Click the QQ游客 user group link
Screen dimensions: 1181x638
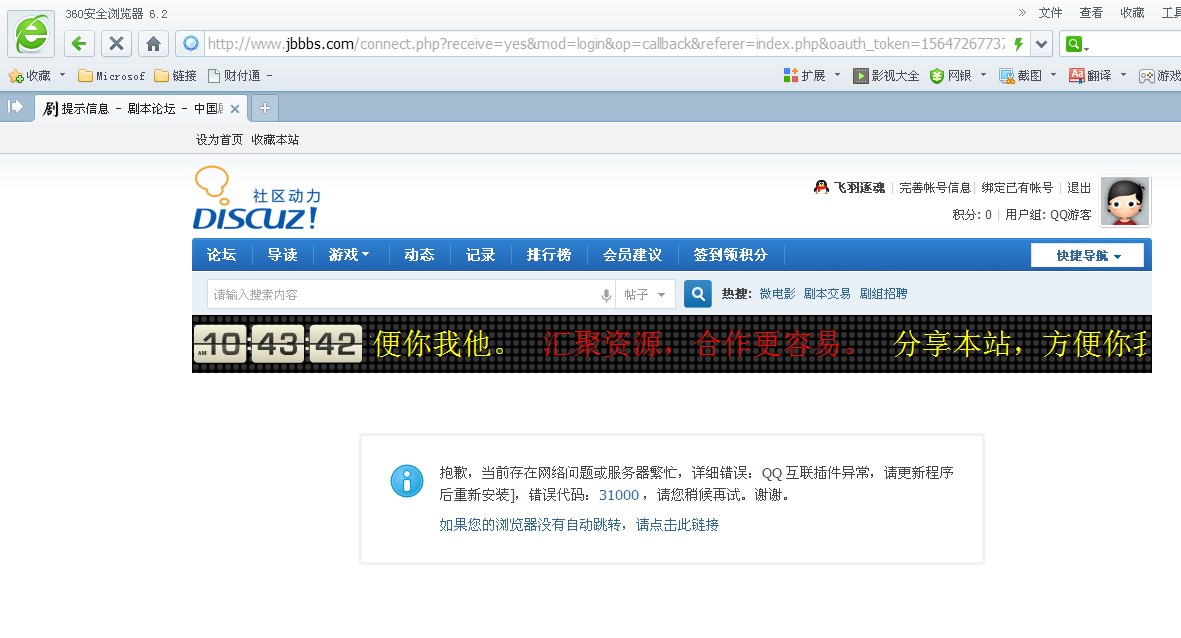(1070, 215)
